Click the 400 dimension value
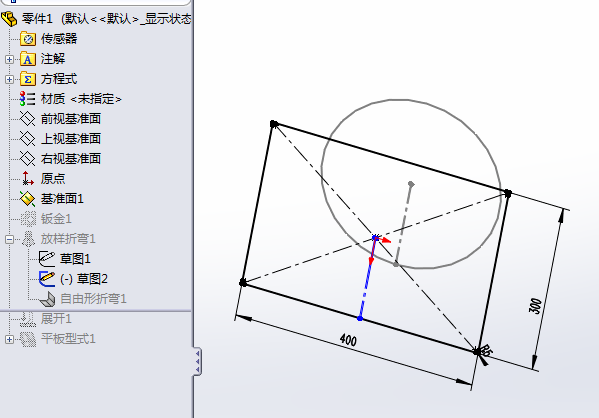Viewport: 599px width, 418px height. 348,340
